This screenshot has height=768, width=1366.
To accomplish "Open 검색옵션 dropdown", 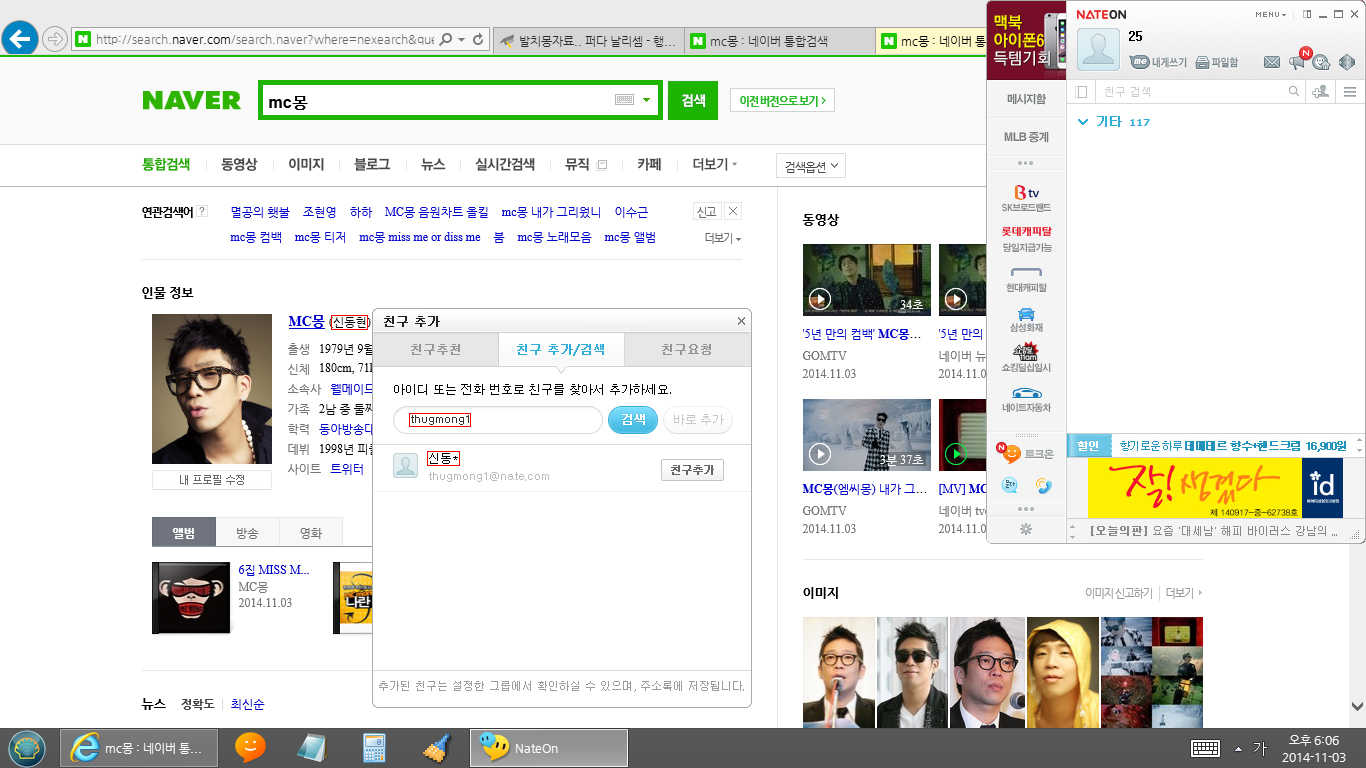I will pyautogui.click(x=811, y=166).
